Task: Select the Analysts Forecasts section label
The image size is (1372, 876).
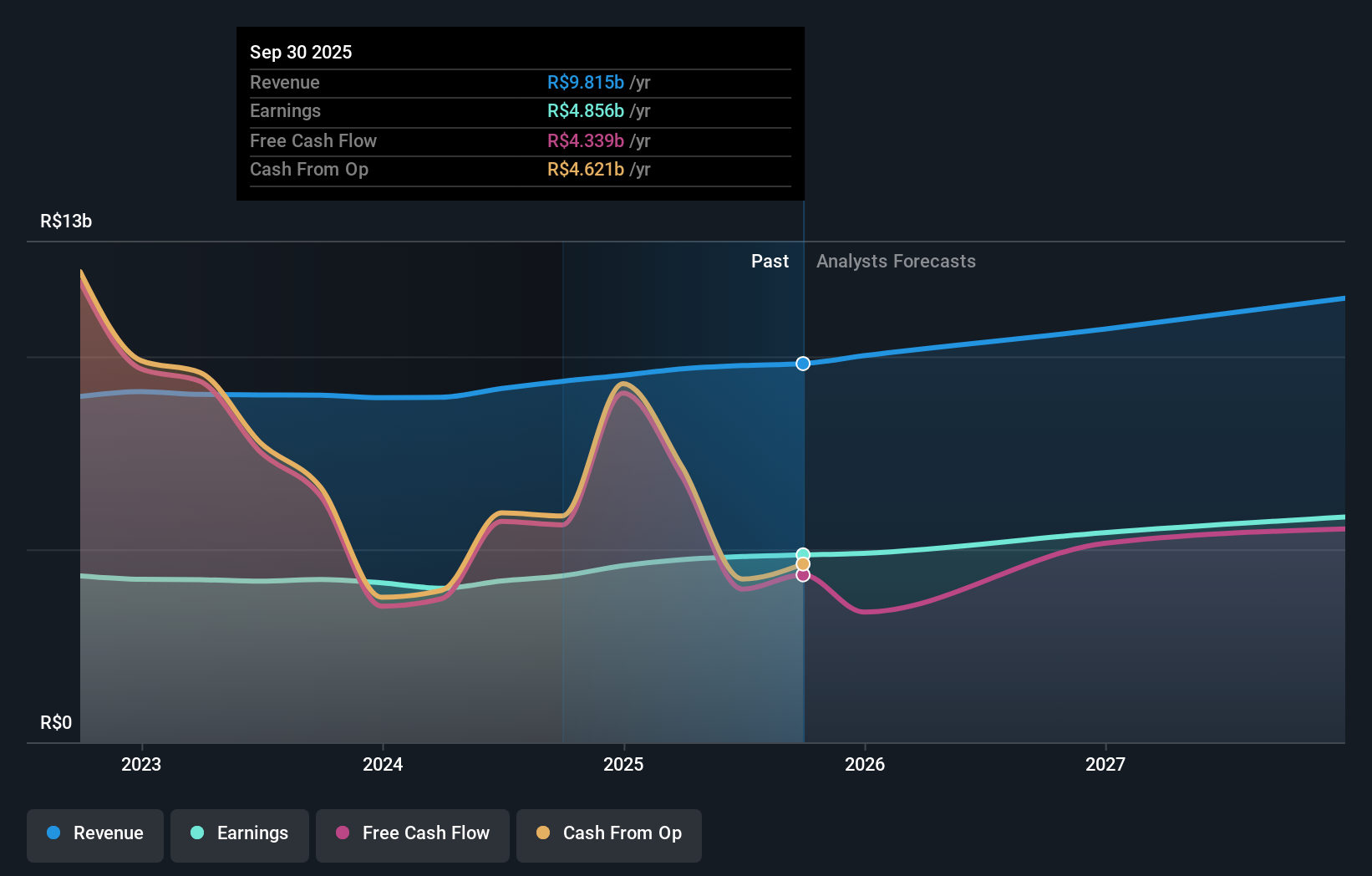Action: [895, 261]
